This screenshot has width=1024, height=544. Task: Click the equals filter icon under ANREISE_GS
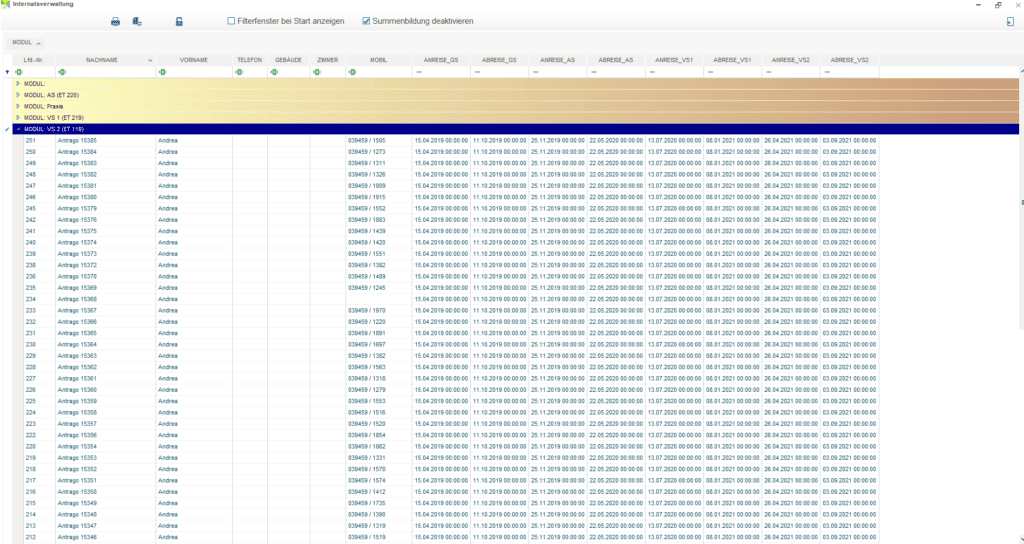point(419,72)
